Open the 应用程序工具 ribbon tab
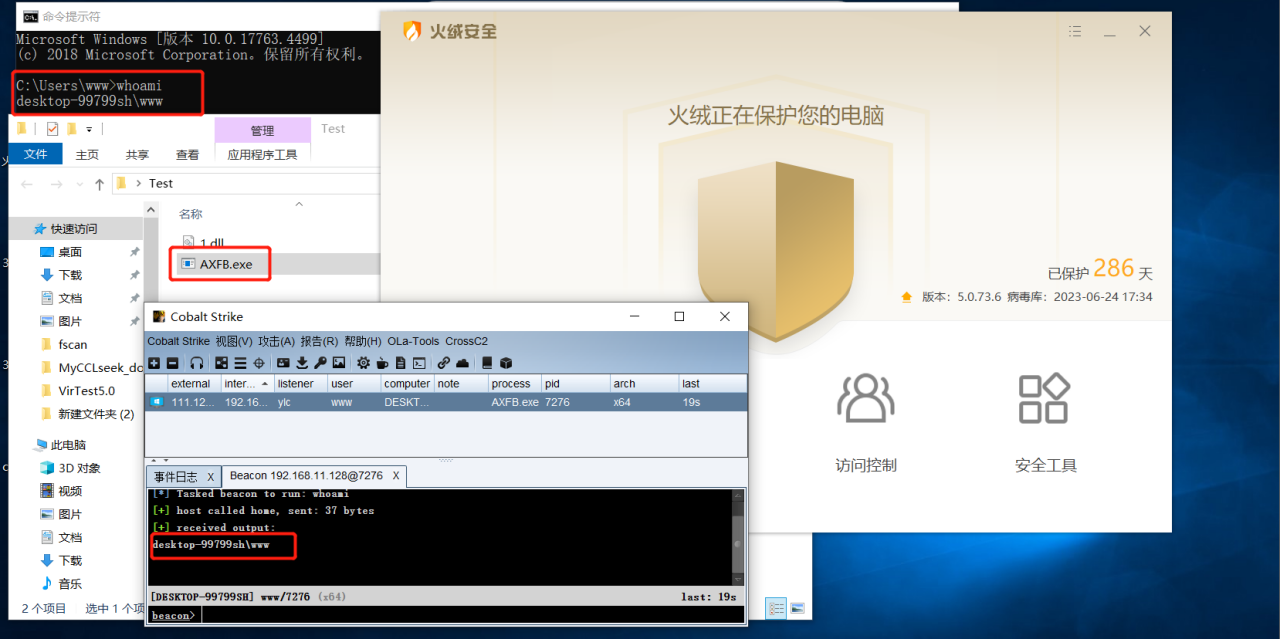Viewport: 1280px width, 639px height. (262, 154)
